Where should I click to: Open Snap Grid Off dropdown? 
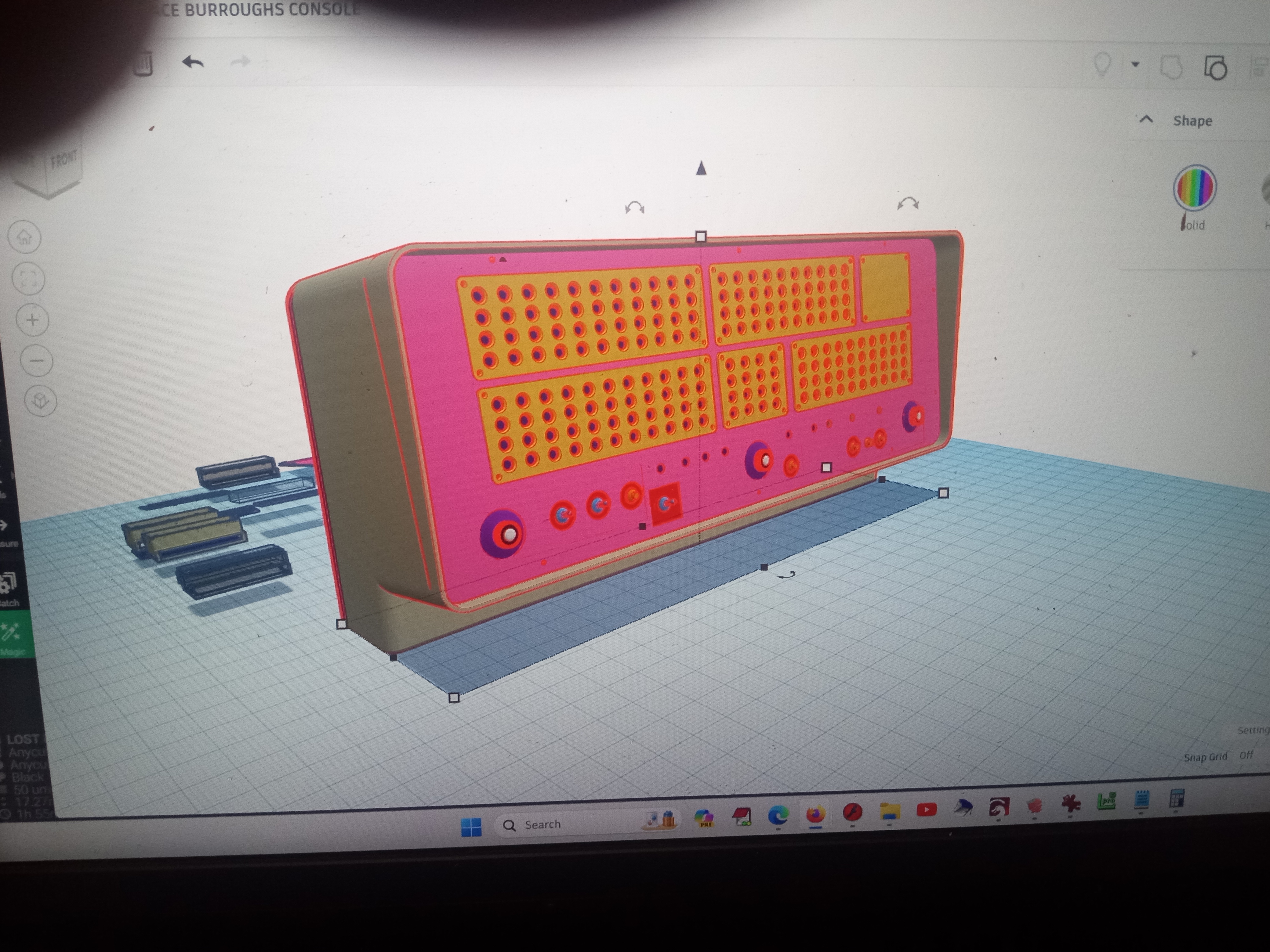1245,755
